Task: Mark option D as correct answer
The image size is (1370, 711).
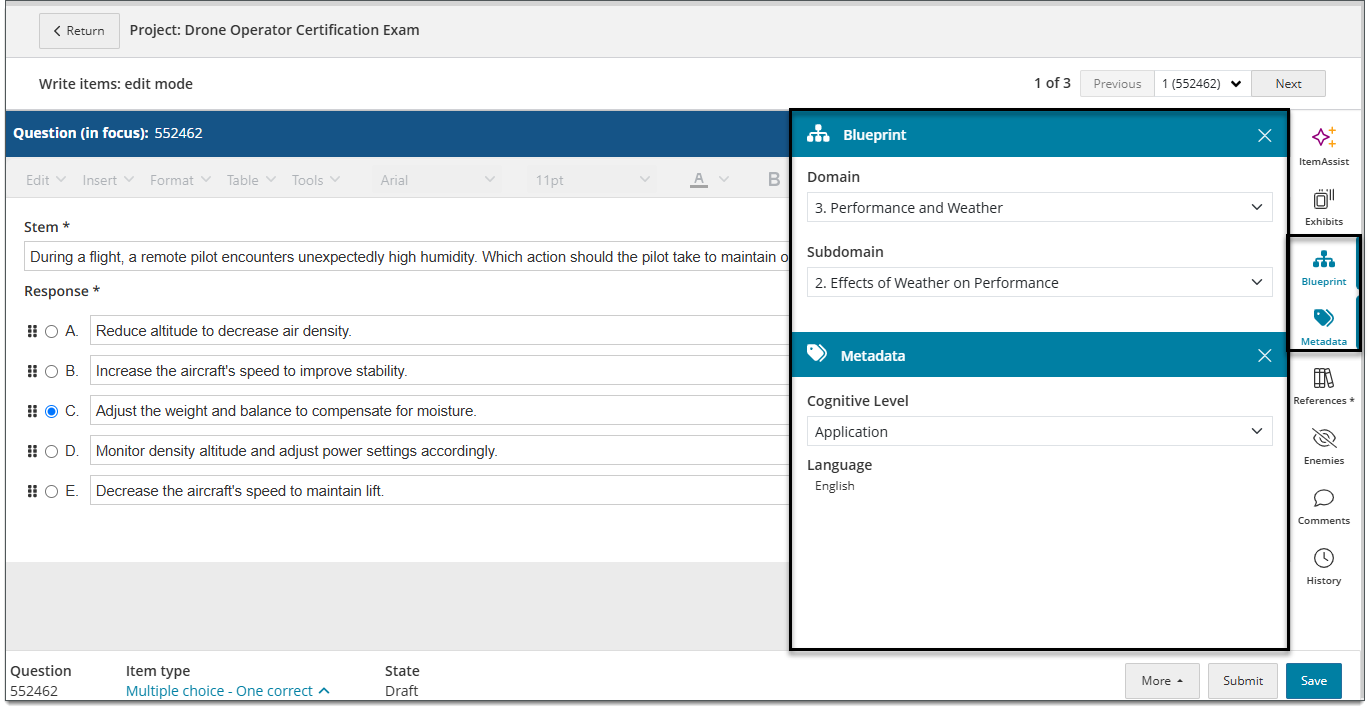Action: [x=52, y=451]
